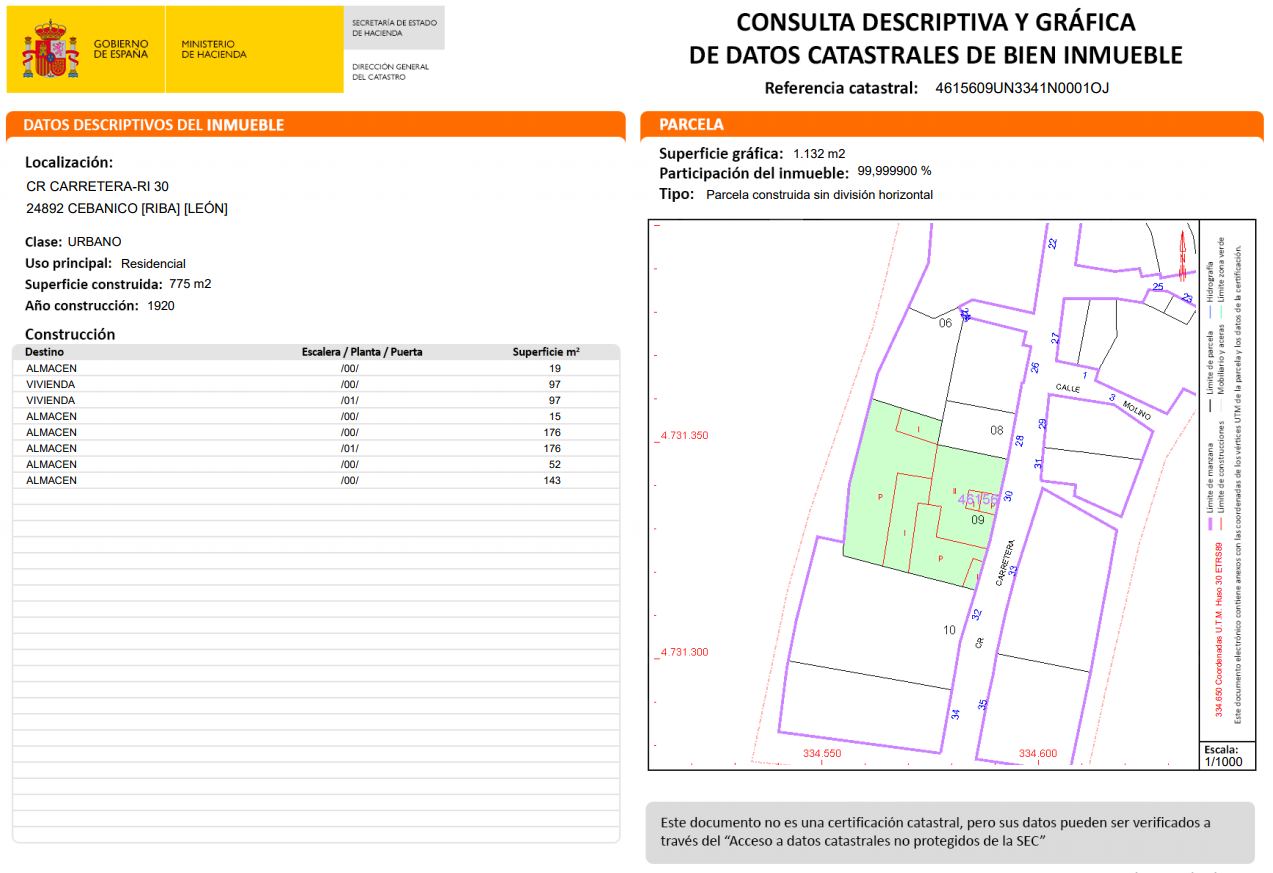Screen dimensions: 1273x873
Task: Click the coordinate label '4.731.350'
Action: point(684,436)
